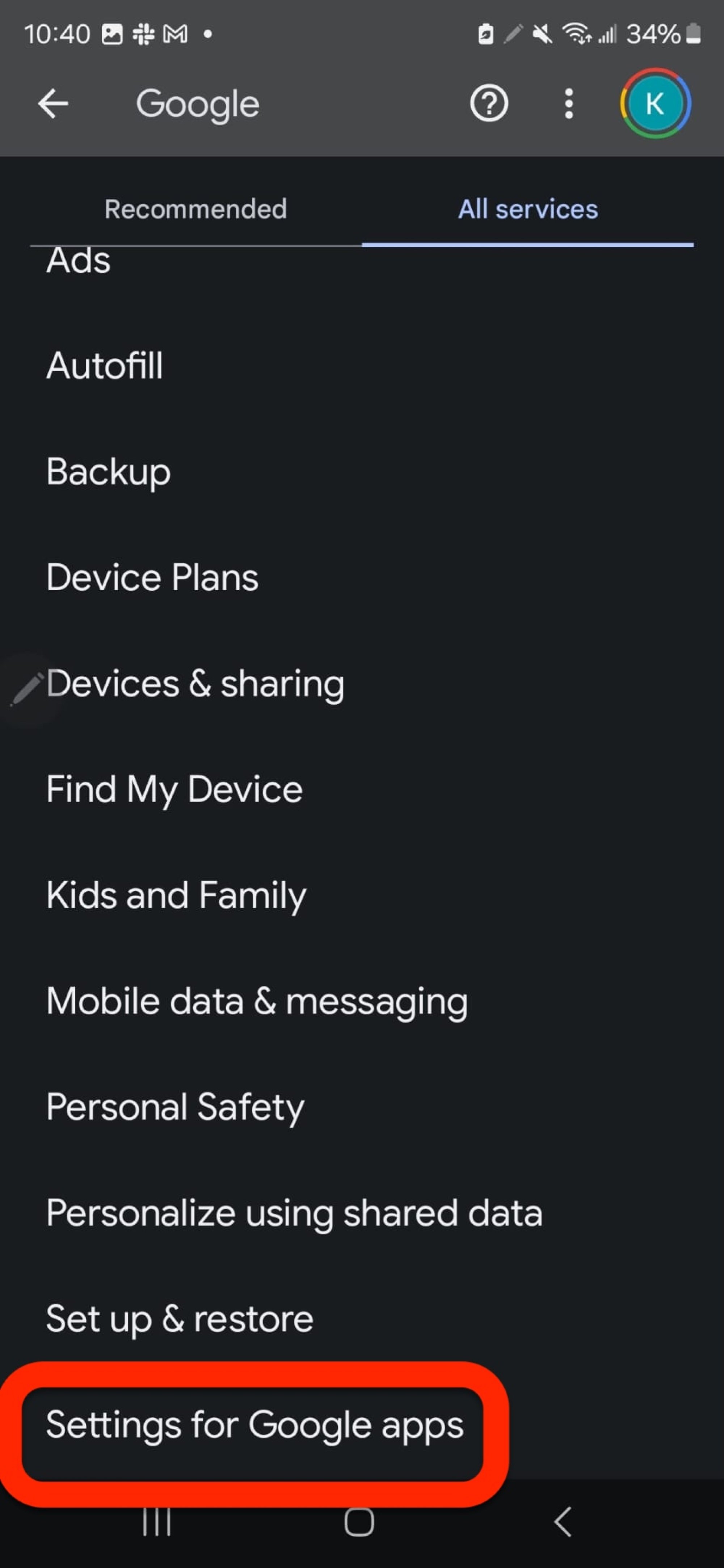This screenshot has height=1568, width=724.
Task: Open the Find My Device option
Action: 174,789
